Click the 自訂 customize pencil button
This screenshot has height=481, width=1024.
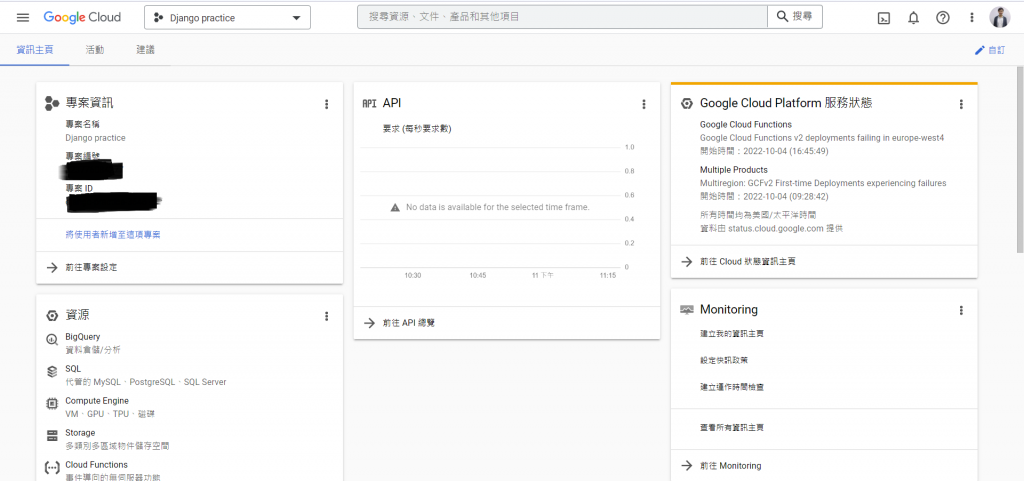point(990,50)
